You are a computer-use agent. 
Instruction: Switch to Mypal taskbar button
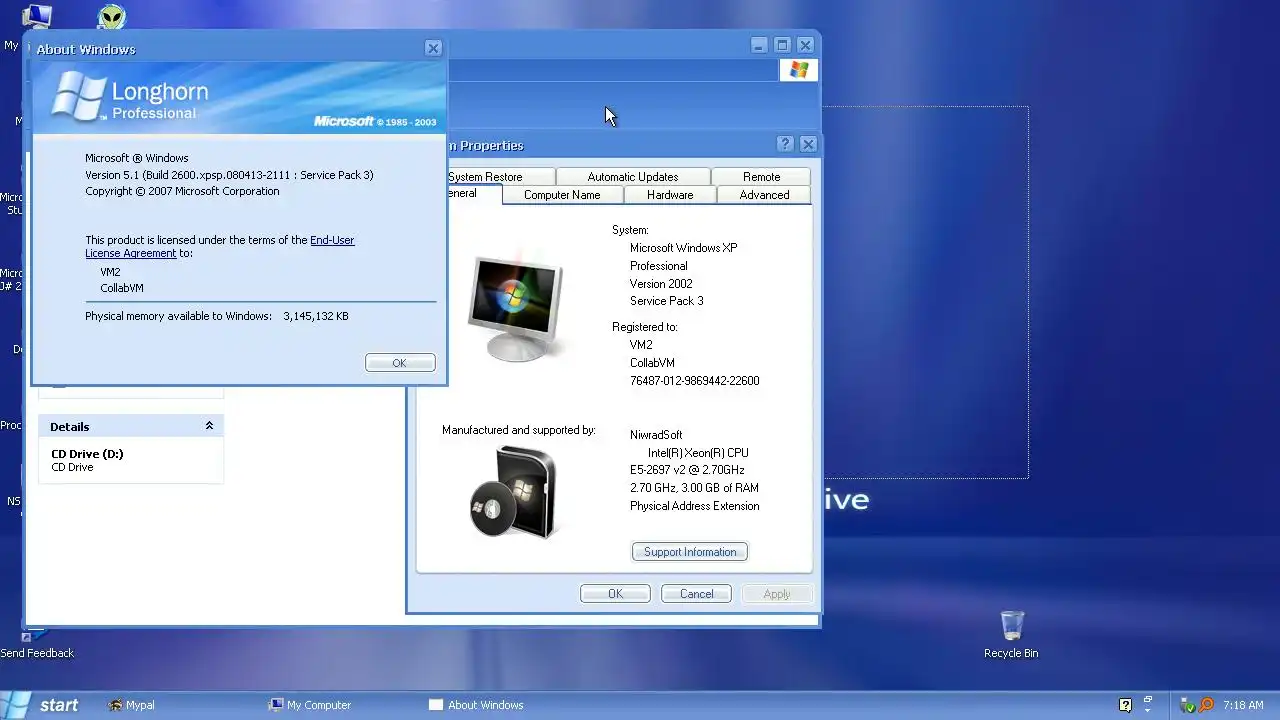coord(132,705)
